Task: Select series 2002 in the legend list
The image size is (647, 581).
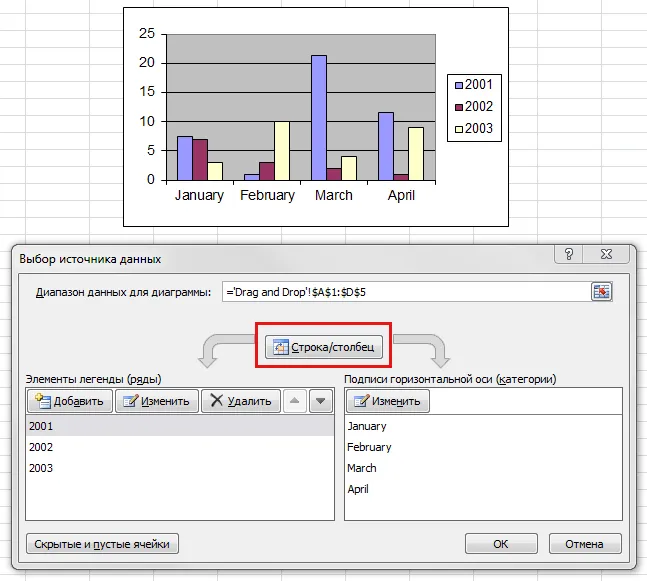Action: [180, 447]
